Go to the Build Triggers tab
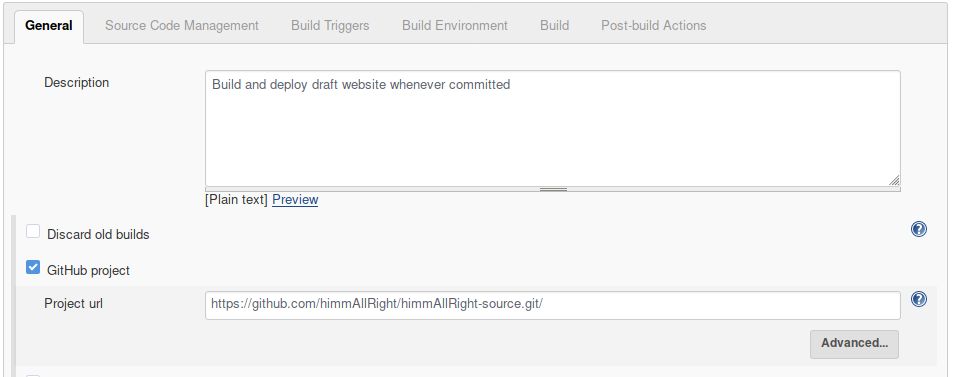The image size is (960, 377). [330, 26]
